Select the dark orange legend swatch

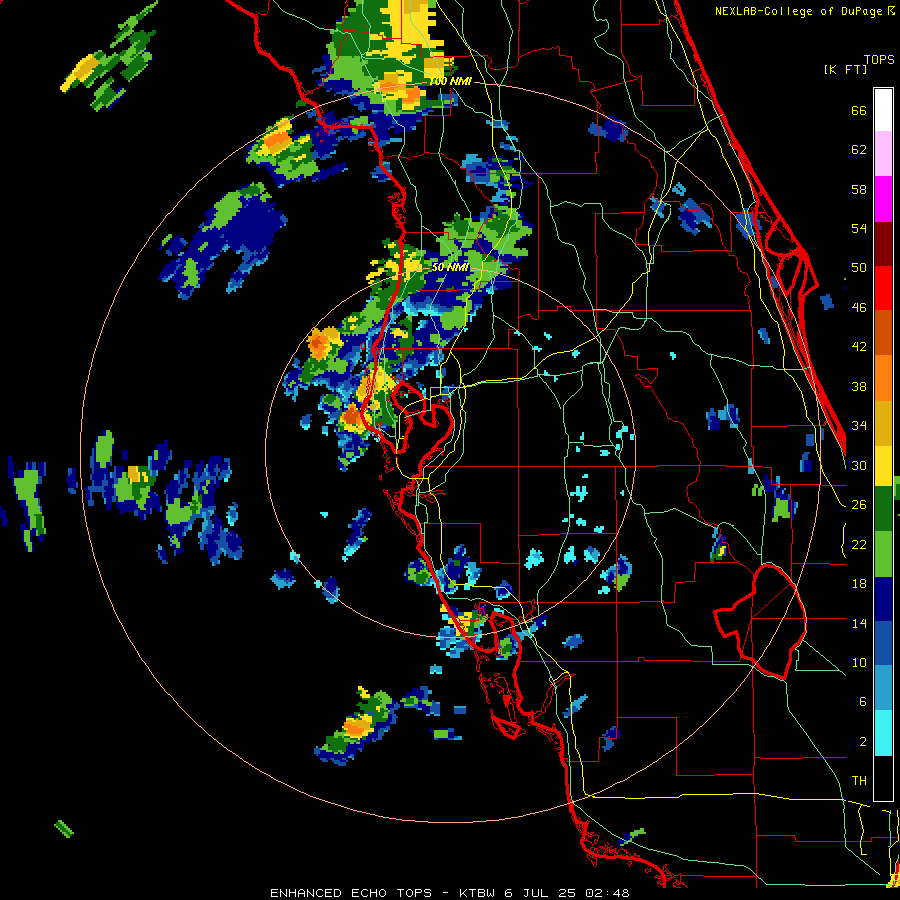click(x=883, y=333)
